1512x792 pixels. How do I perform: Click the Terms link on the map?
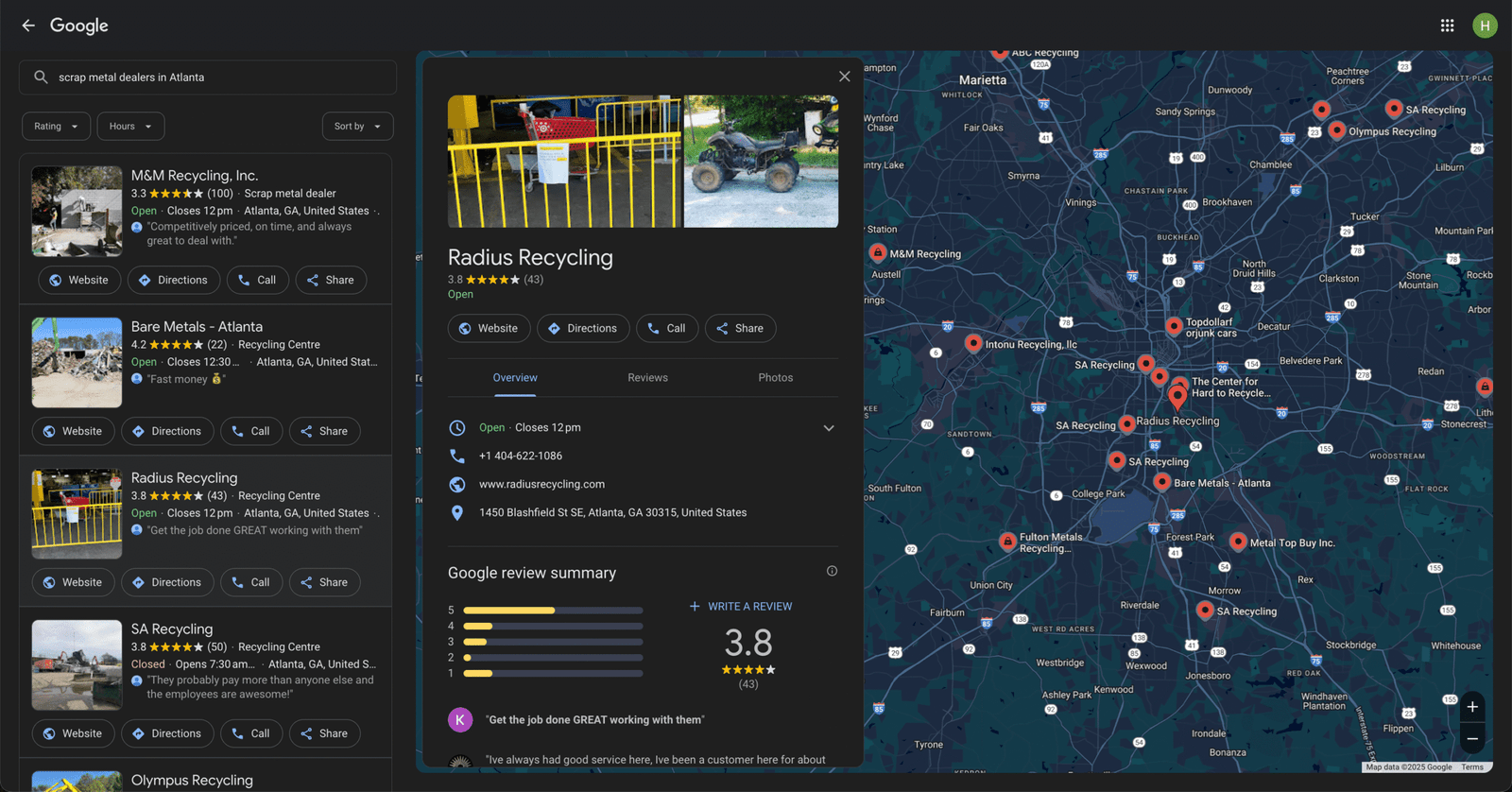1471,767
